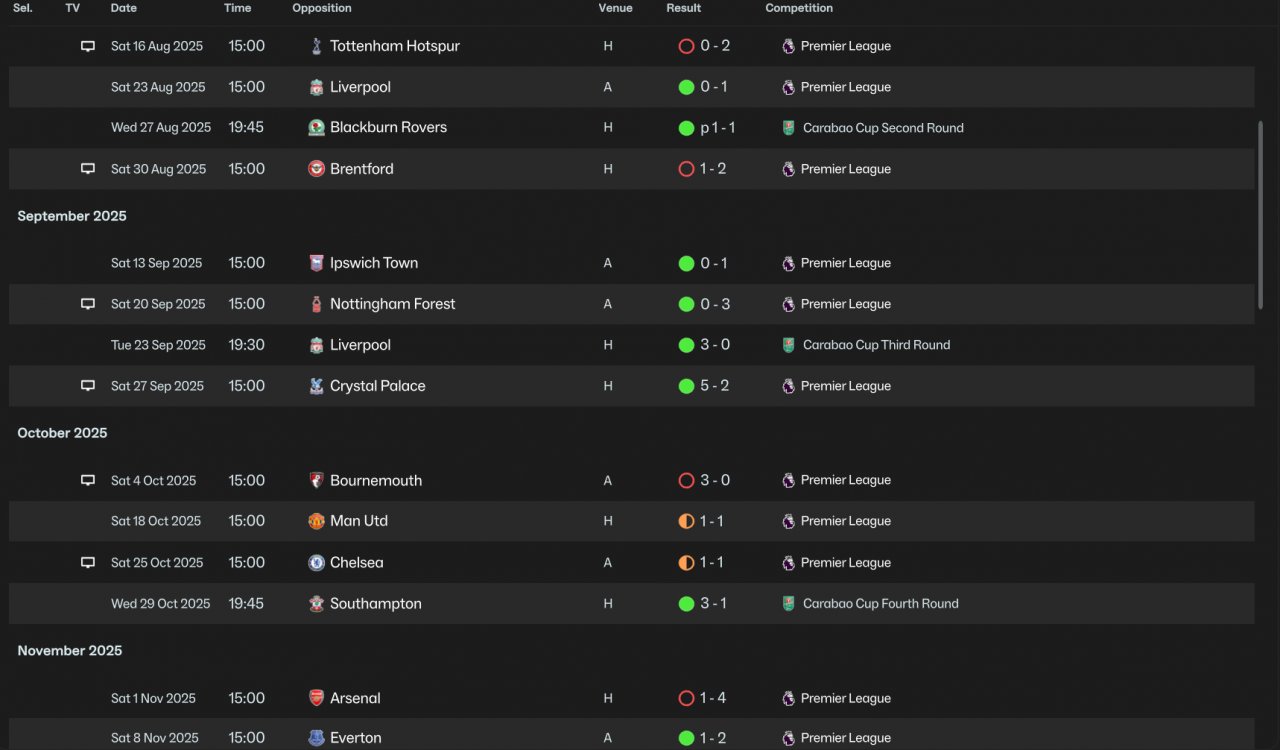Click the Premier League logo on Arsenal row

point(788,698)
